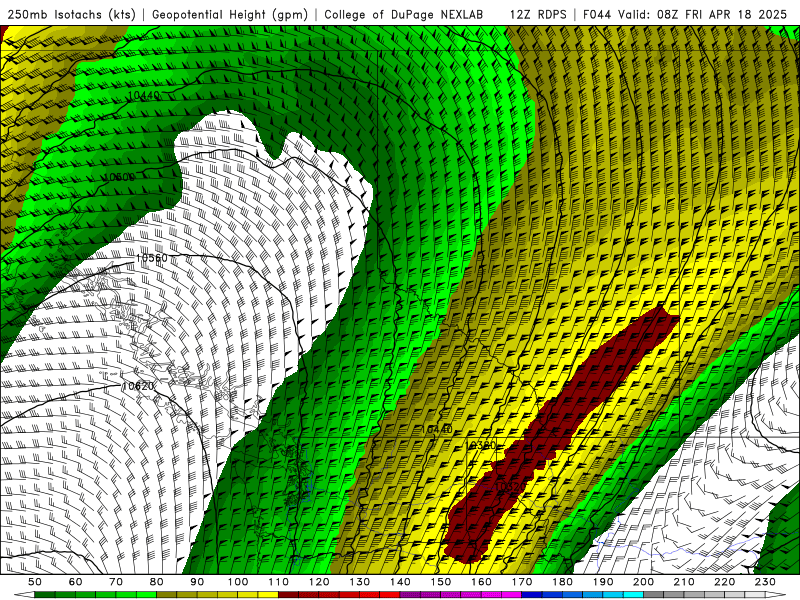Click the 10560 geopotential height contour label
Screen dimensions: 800x600
[x=151, y=258]
